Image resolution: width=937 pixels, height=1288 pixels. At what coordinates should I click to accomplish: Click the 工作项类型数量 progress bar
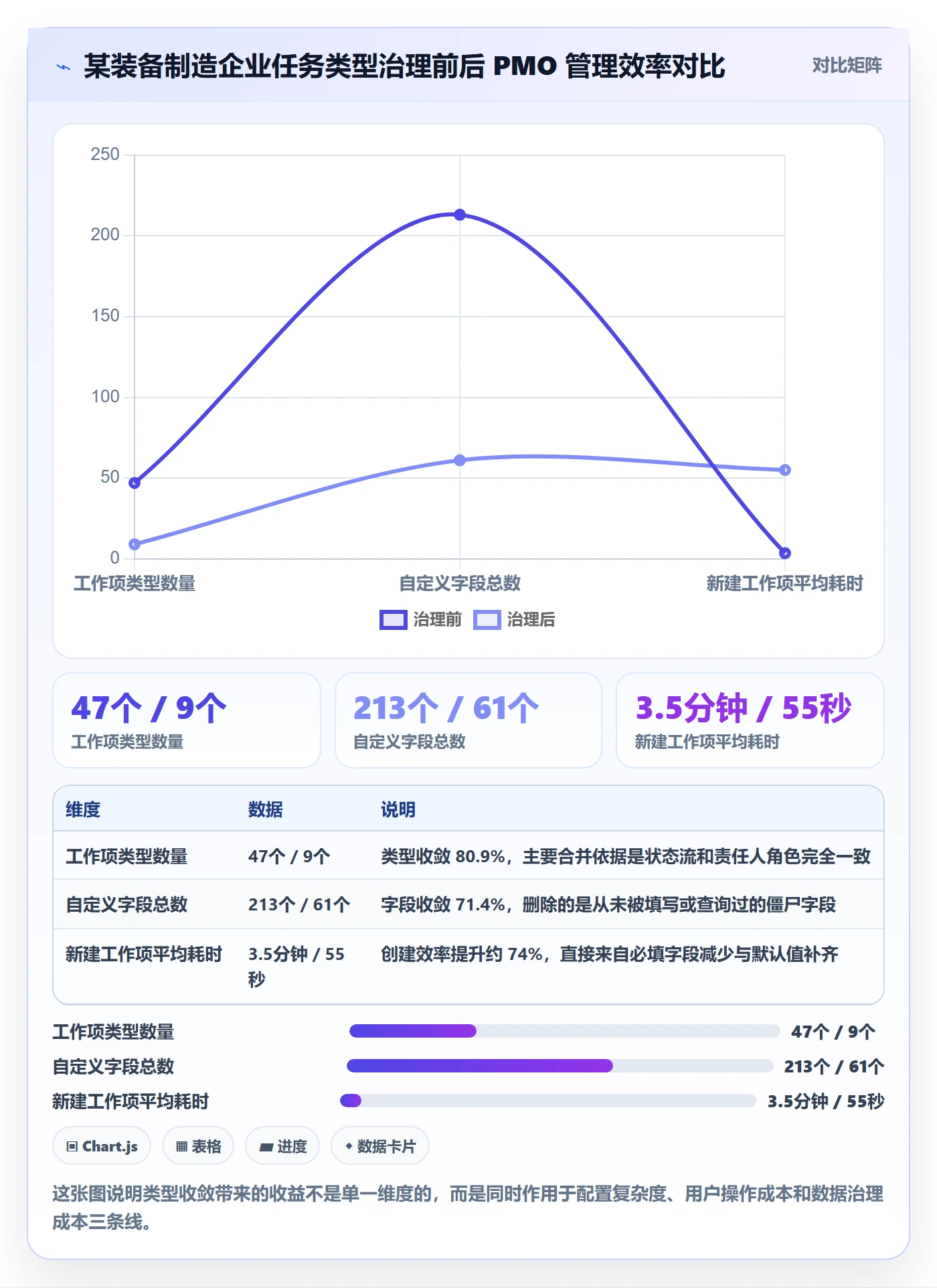[564, 1031]
